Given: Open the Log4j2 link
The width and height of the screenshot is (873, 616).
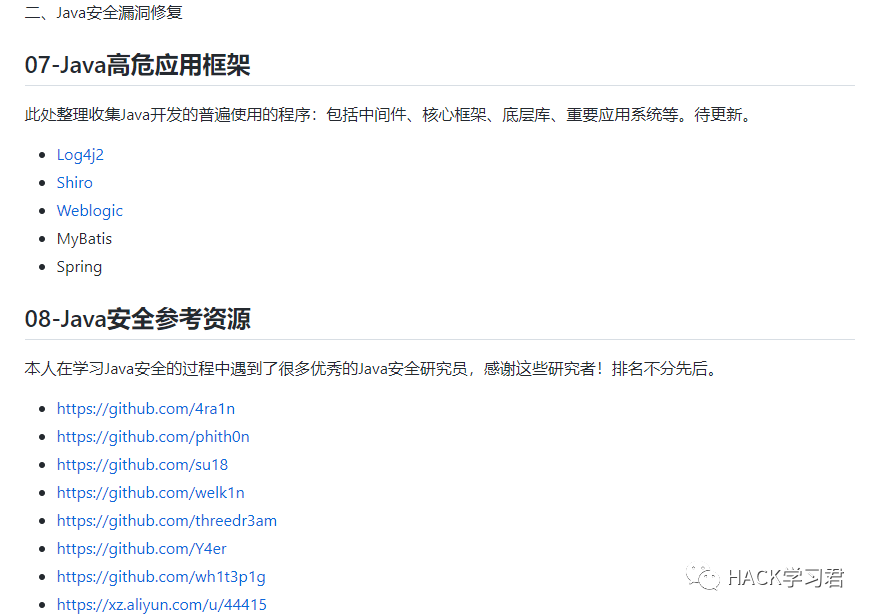Looking at the screenshot, I should coord(80,155).
